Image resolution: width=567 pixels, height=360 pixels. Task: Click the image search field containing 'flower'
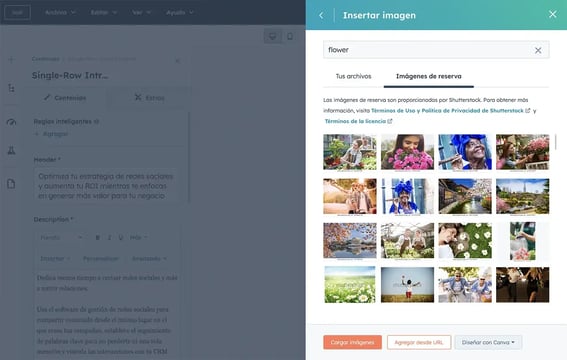436,50
